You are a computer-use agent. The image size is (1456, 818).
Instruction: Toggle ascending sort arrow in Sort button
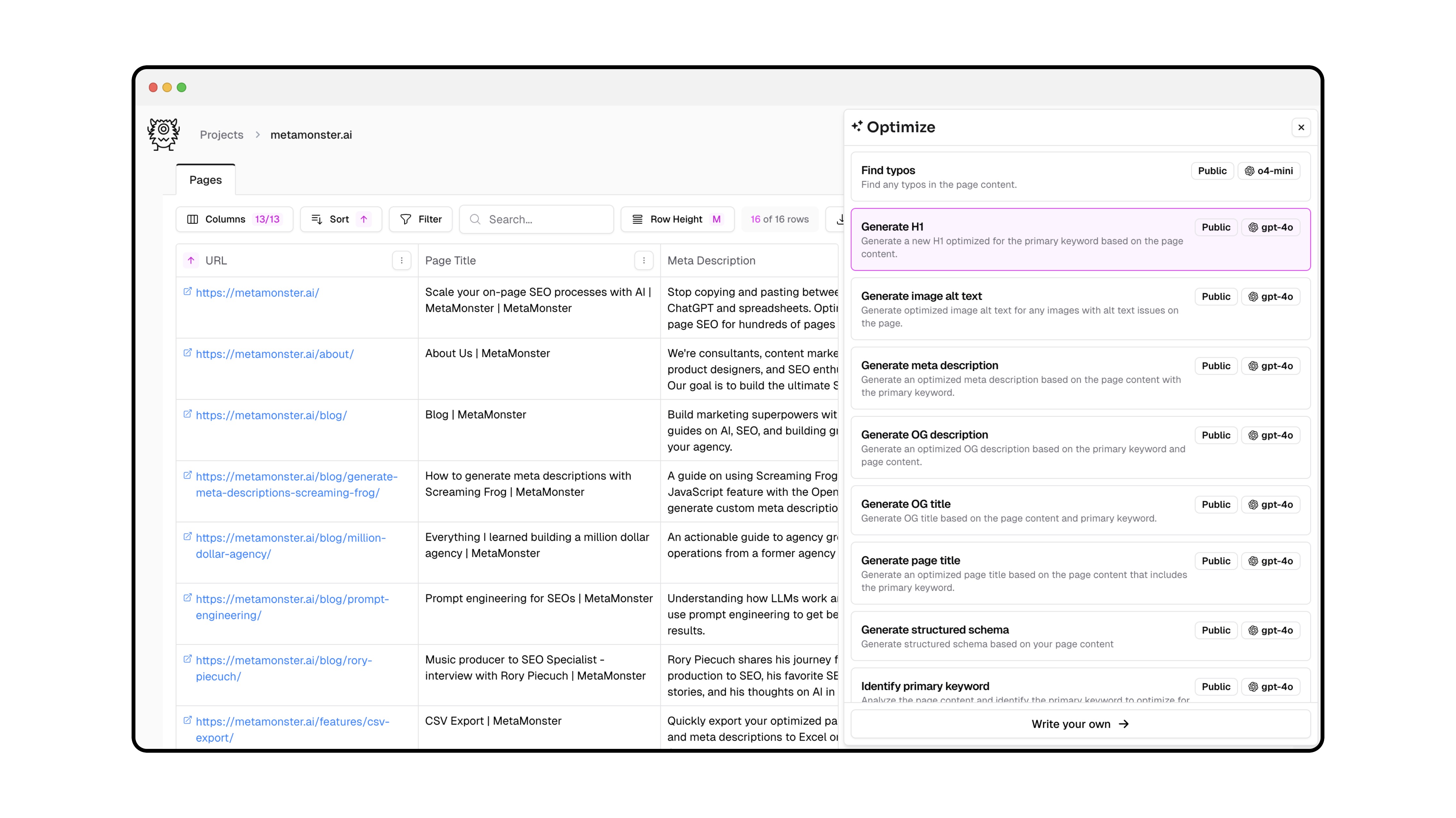pos(364,219)
